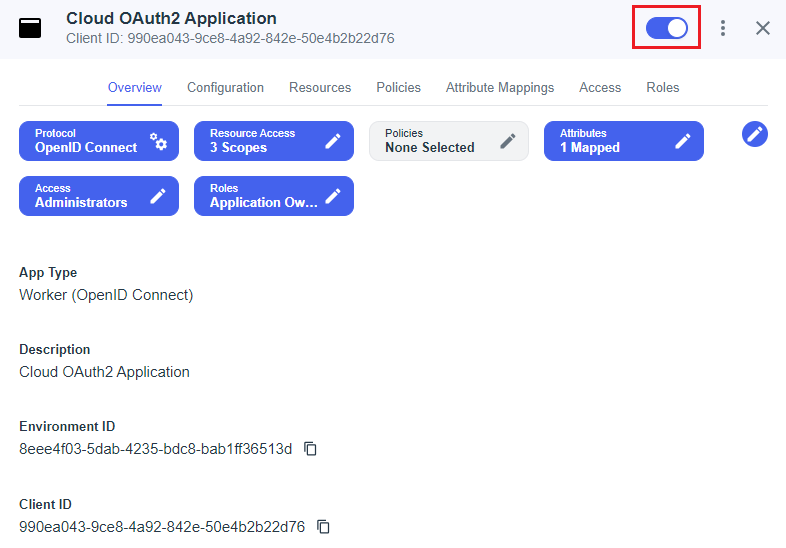Screen dimensions: 786x548
Task: Open the Resources tab
Action: 320,88
